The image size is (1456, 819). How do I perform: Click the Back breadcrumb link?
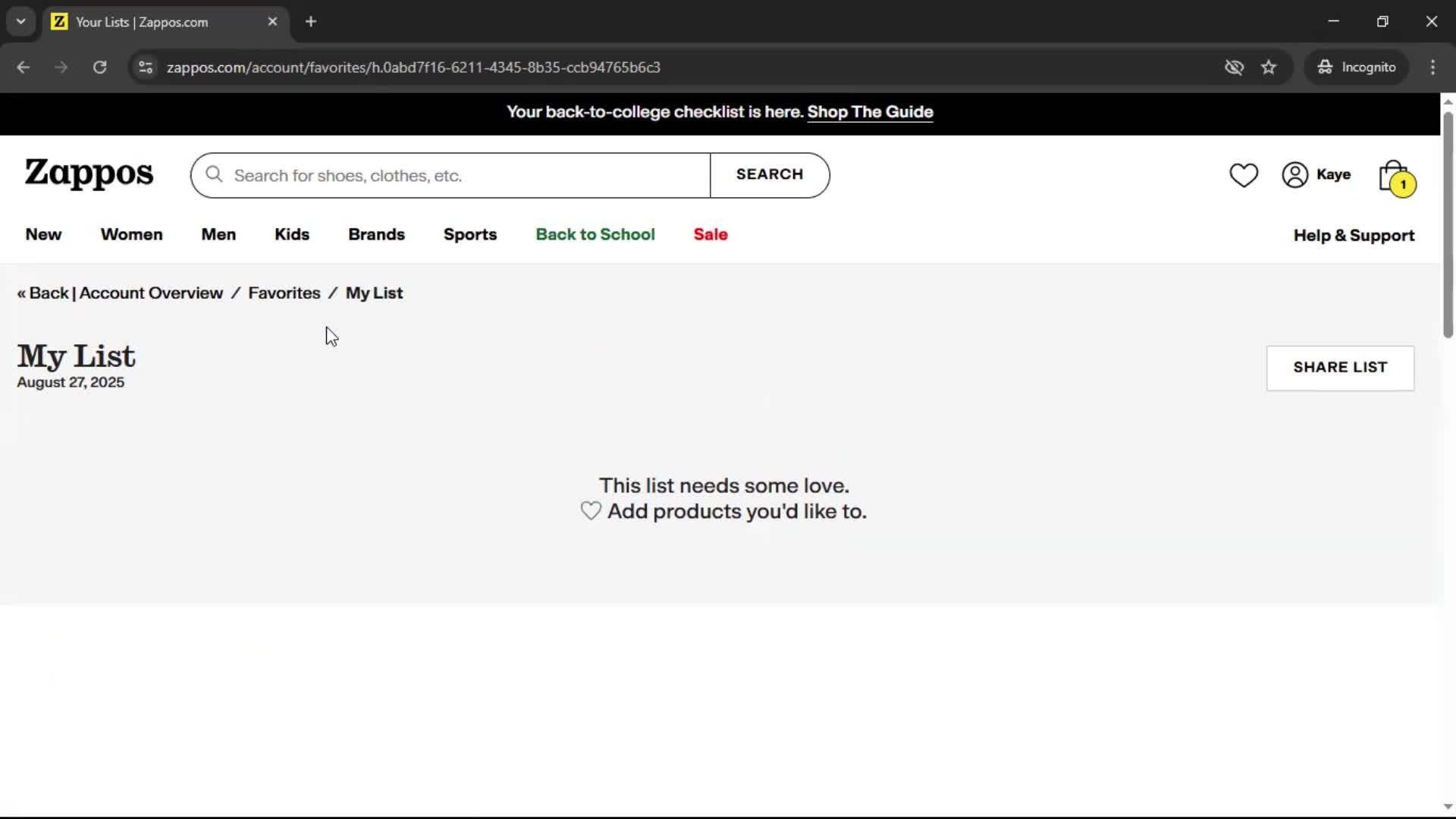point(43,293)
